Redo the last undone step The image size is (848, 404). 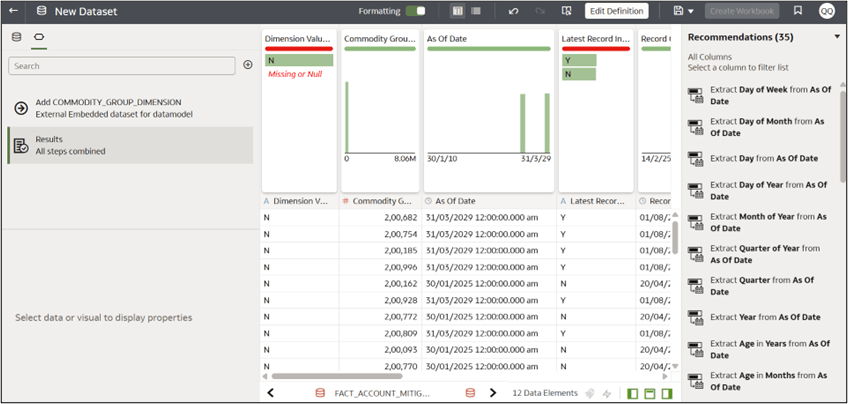tap(540, 11)
